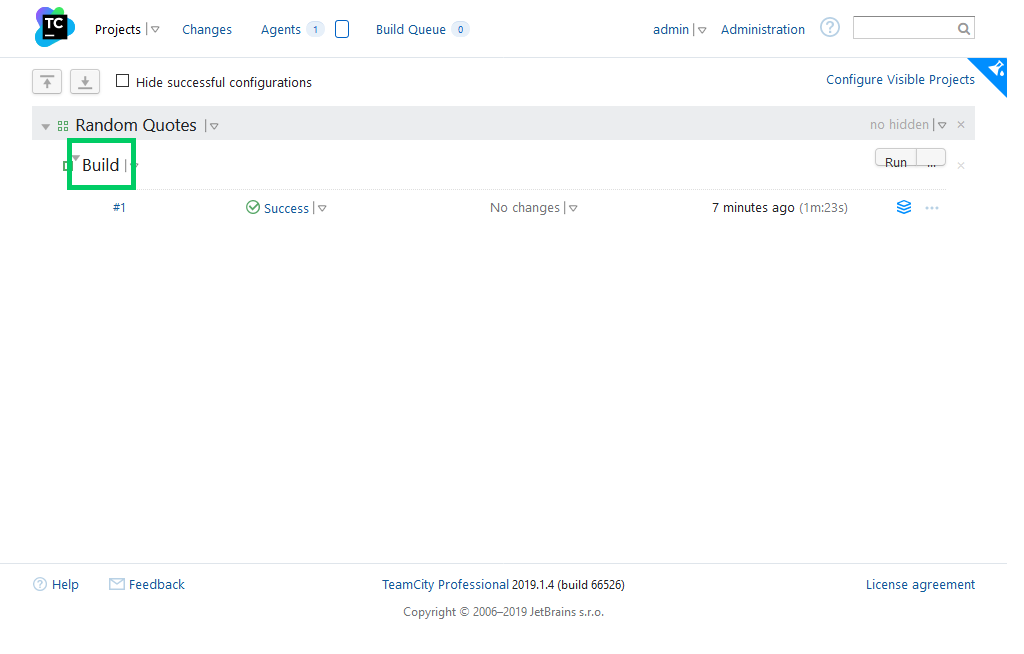Click the Agents count badge
Screen dimensions: 1024x654
315,29
